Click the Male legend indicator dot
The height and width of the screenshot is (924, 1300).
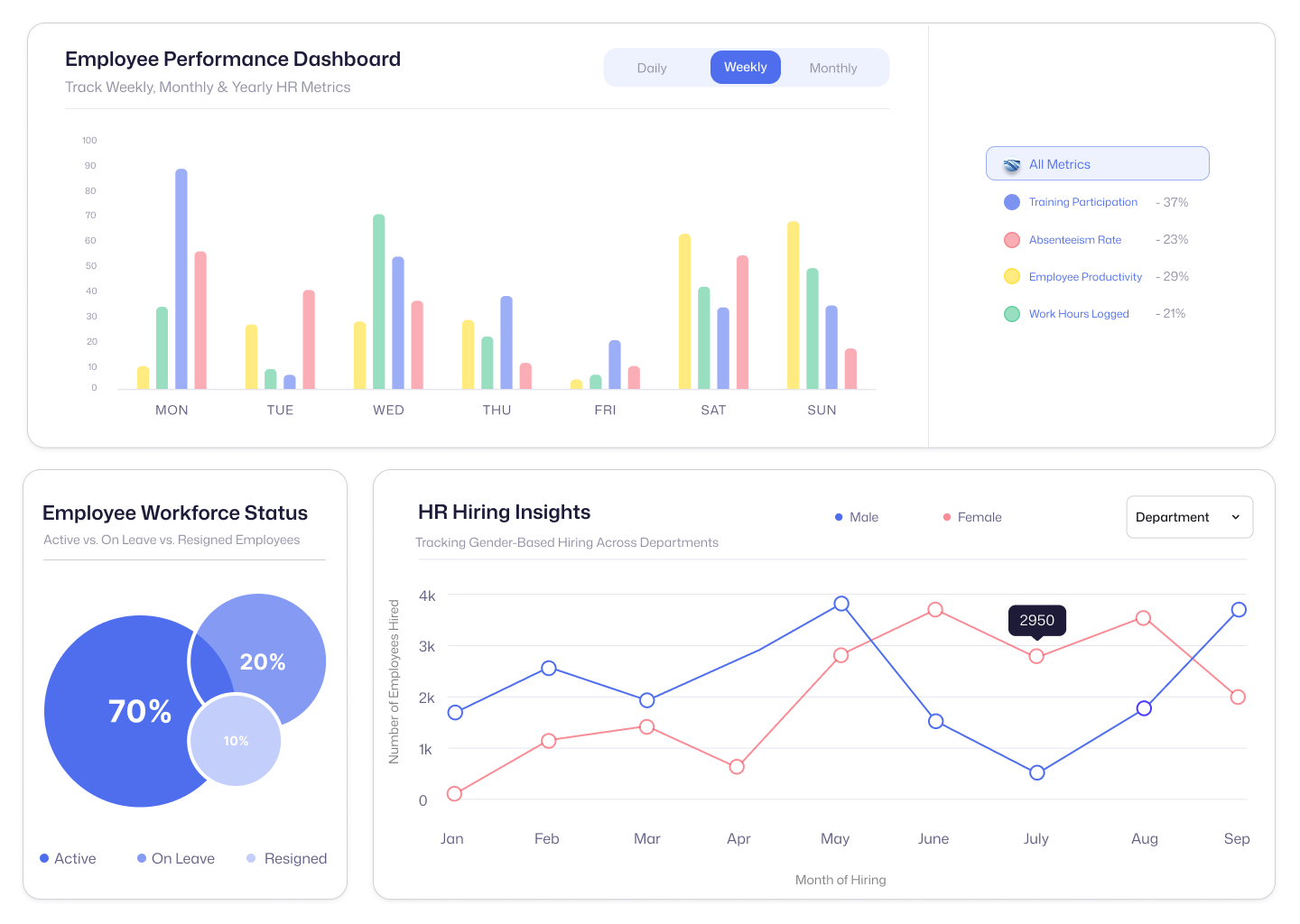coord(838,516)
